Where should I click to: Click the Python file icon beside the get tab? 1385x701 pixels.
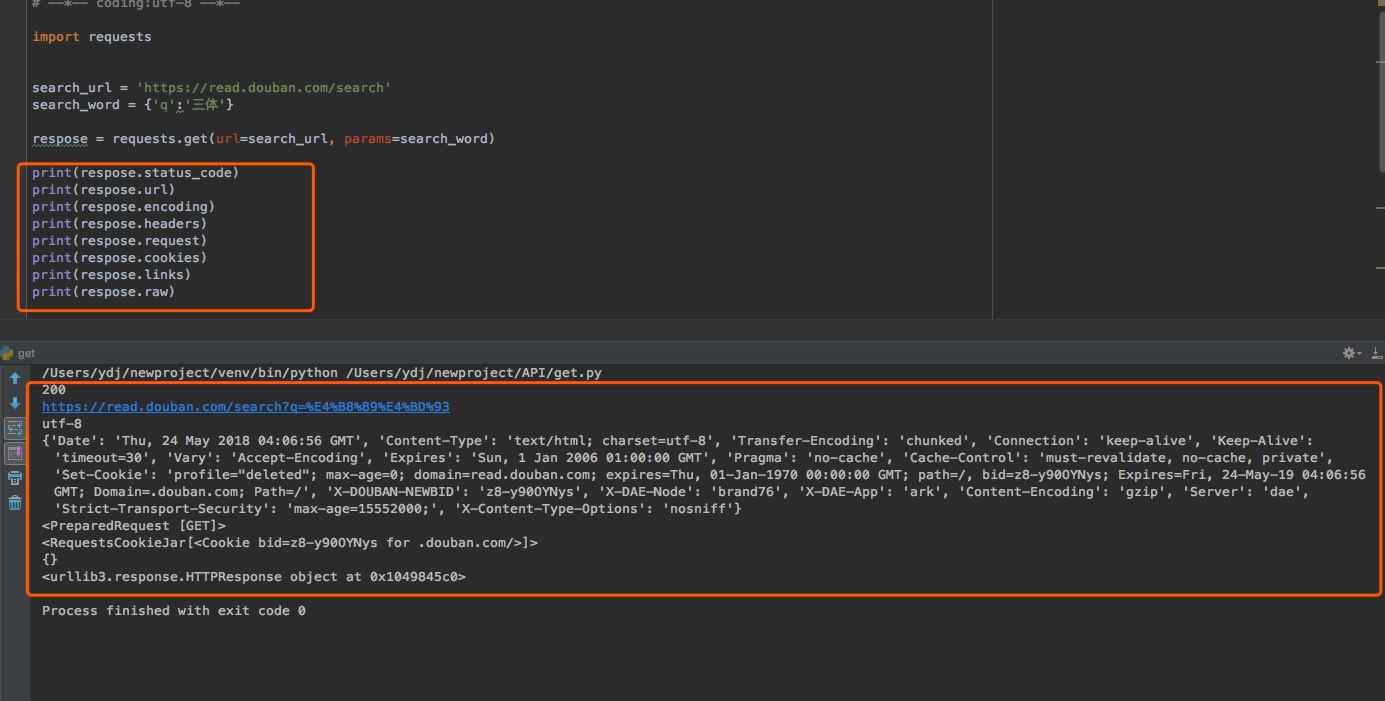tap(7, 352)
